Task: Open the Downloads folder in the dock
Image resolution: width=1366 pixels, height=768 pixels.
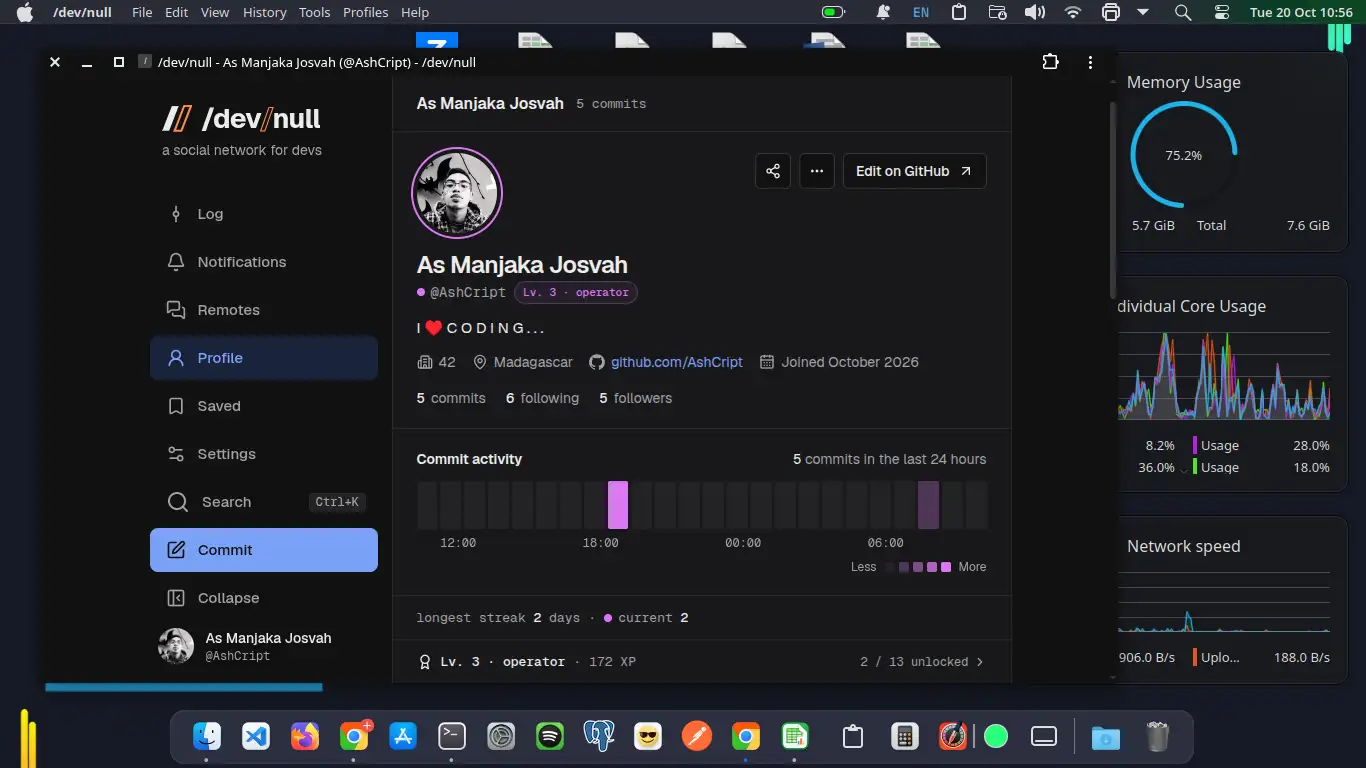Action: click(1105, 737)
